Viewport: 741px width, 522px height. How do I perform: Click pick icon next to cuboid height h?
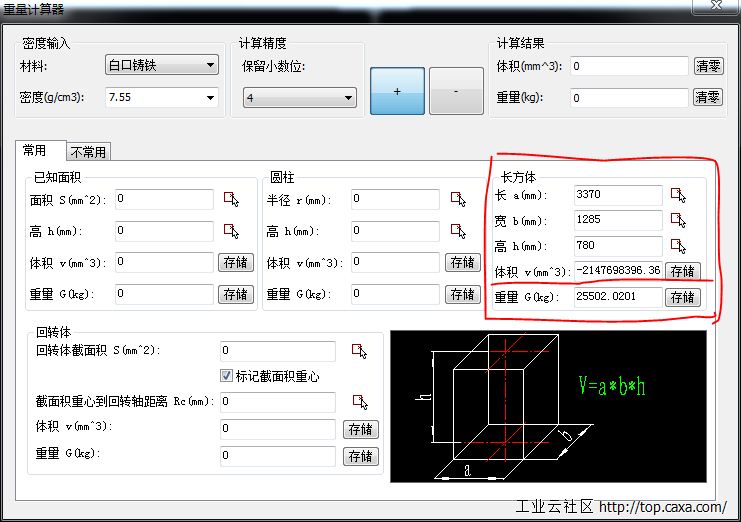(x=679, y=246)
